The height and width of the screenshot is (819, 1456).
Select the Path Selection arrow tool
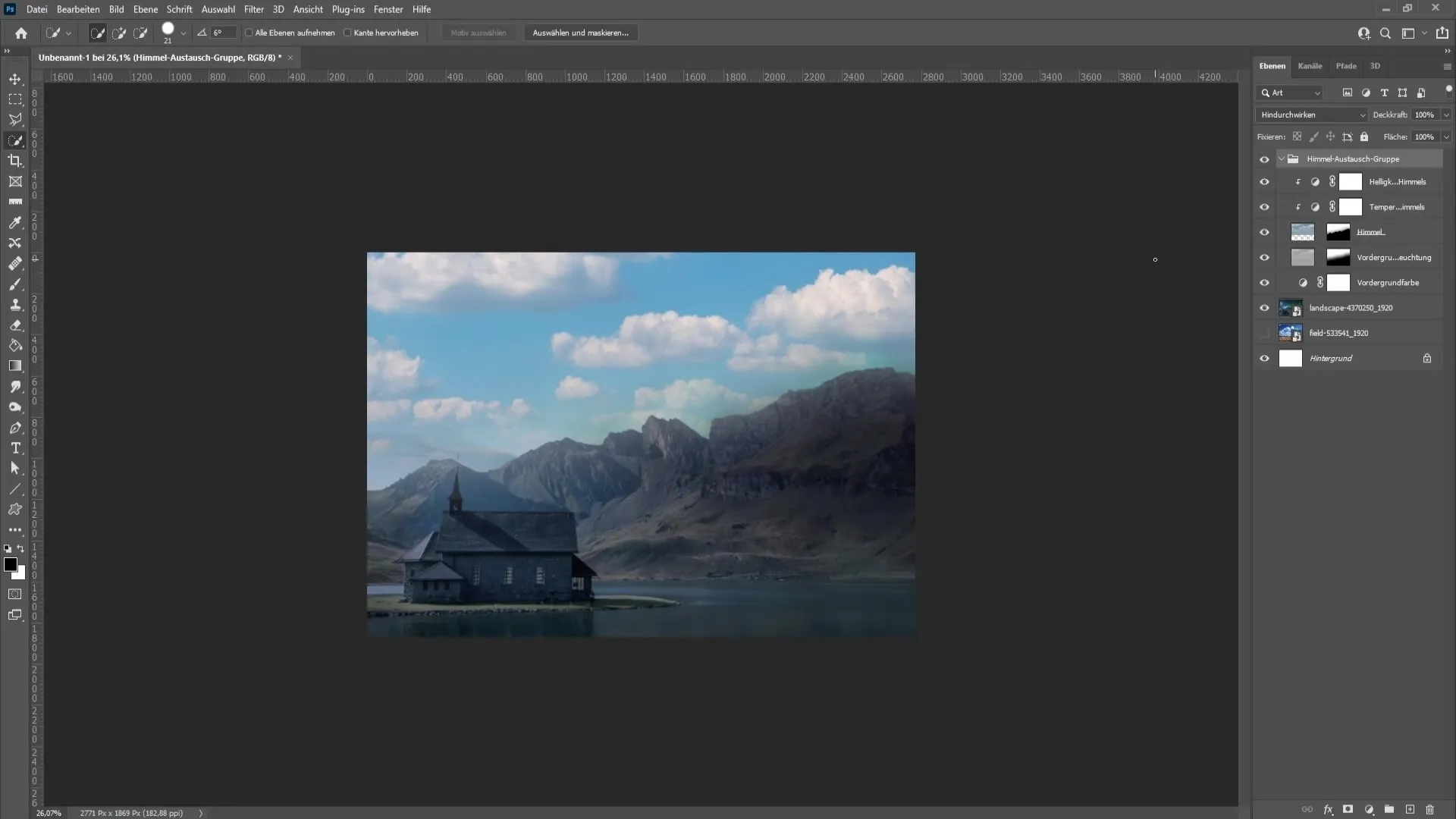pyautogui.click(x=15, y=469)
